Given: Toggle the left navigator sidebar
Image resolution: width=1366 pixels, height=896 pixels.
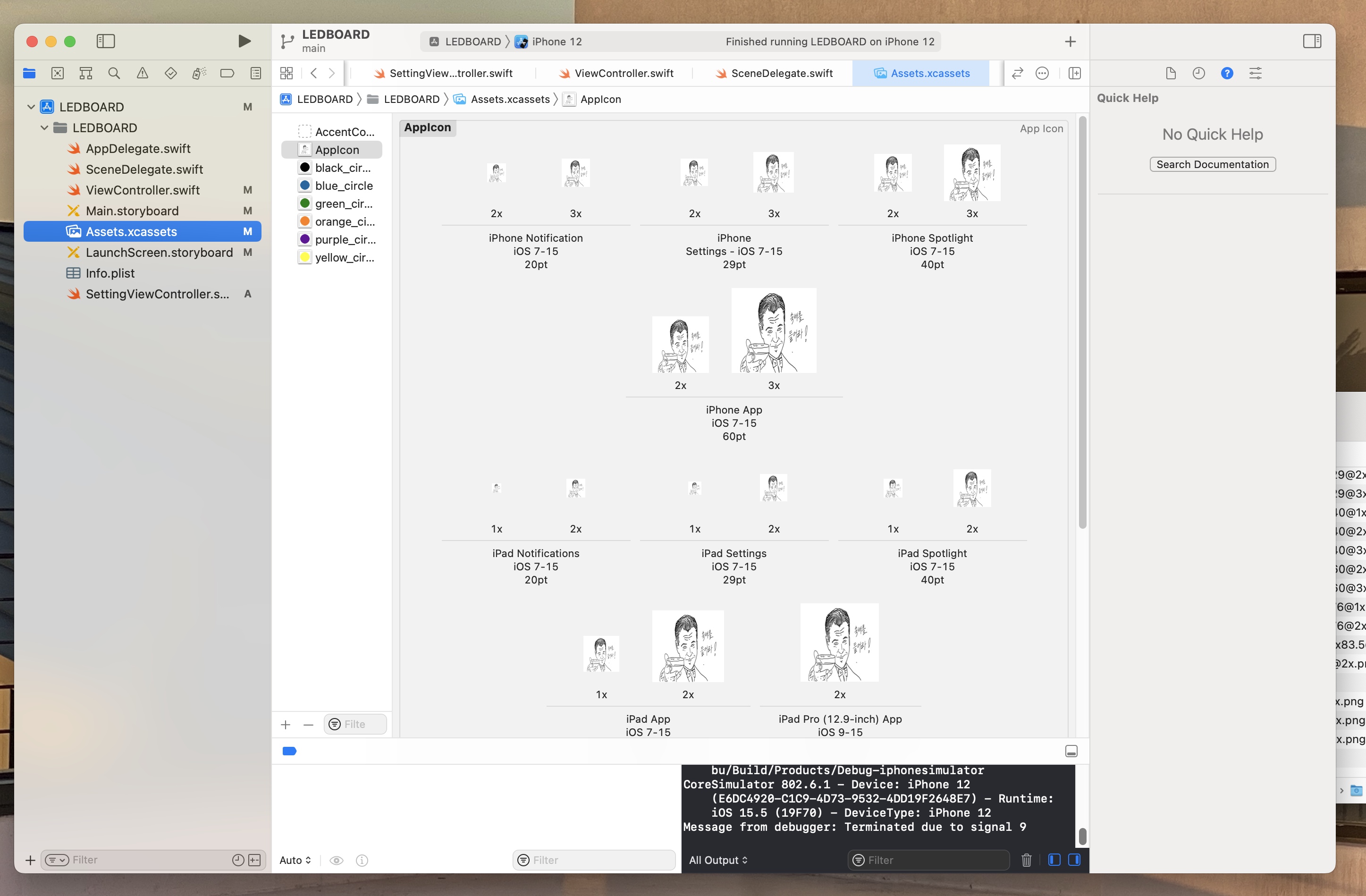Looking at the screenshot, I should (106, 41).
